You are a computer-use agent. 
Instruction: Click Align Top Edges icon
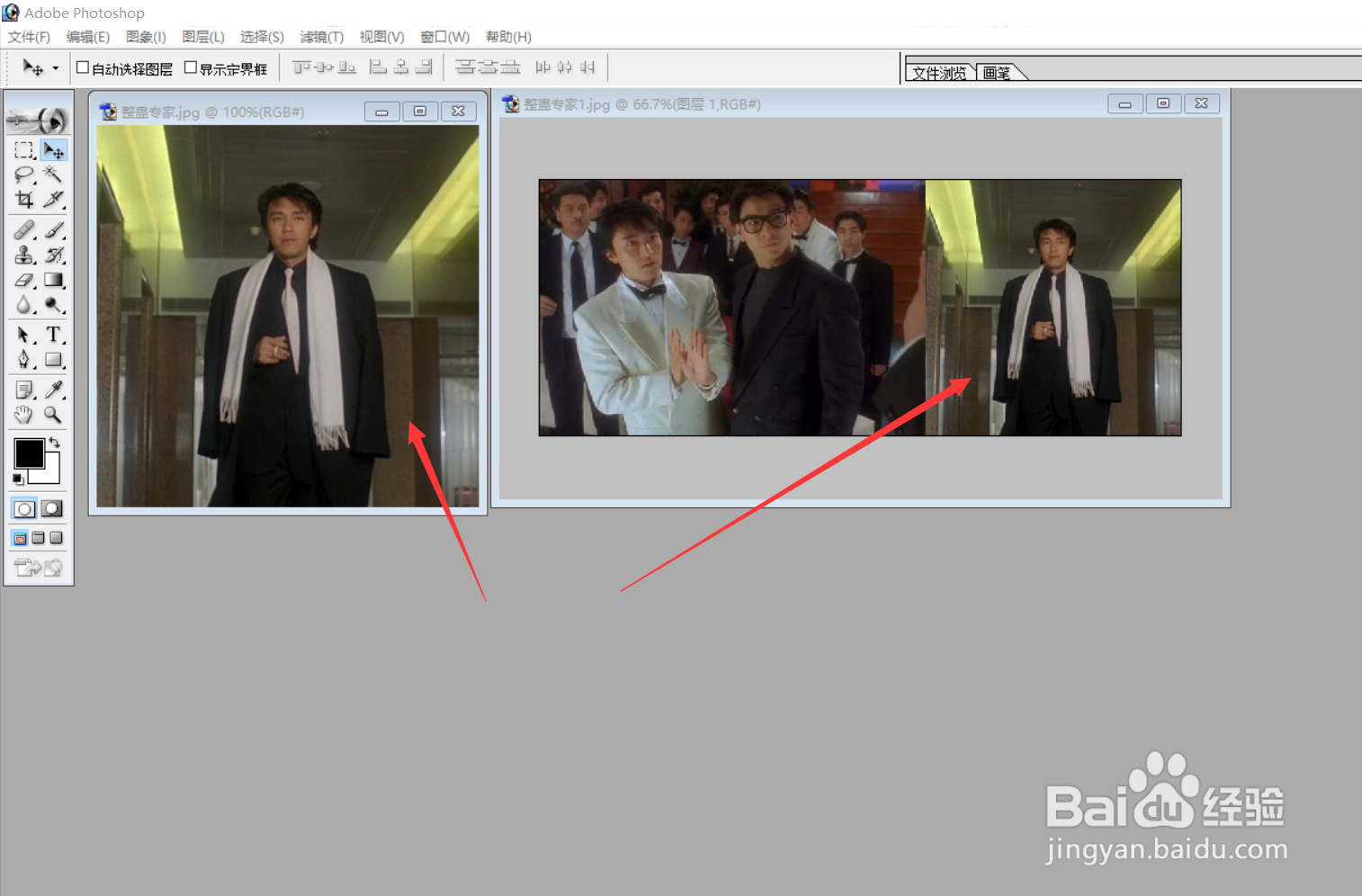click(x=301, y=67)
